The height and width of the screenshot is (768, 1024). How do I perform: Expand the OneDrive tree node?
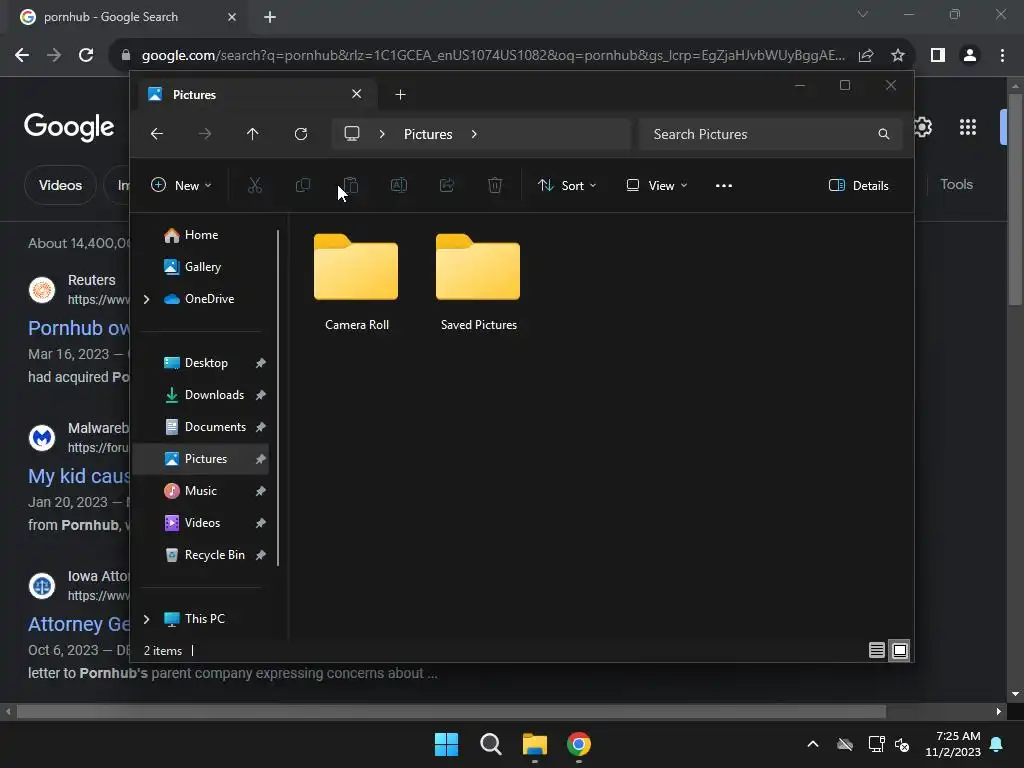click(146, 299)
